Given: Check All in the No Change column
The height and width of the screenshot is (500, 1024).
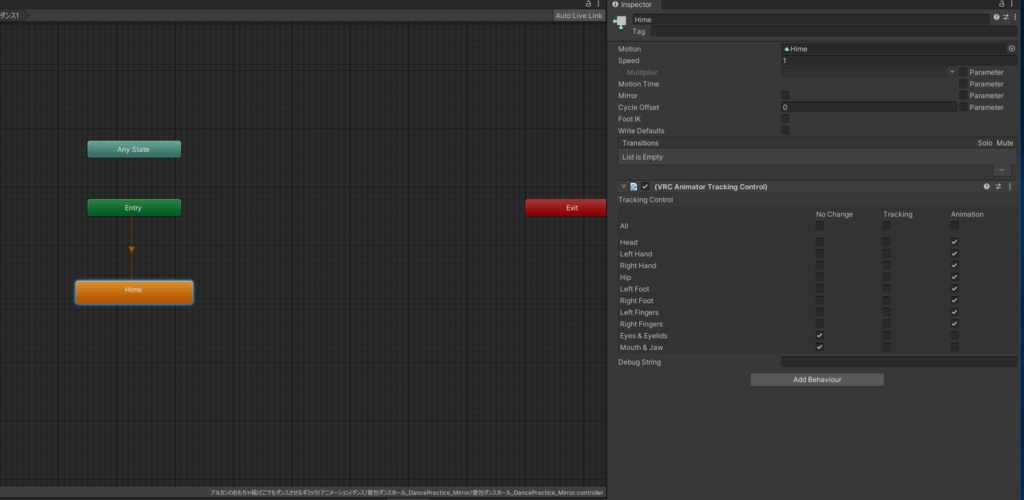Looking at the screenshot, I should pyautogui.click(x=820, y=225).
